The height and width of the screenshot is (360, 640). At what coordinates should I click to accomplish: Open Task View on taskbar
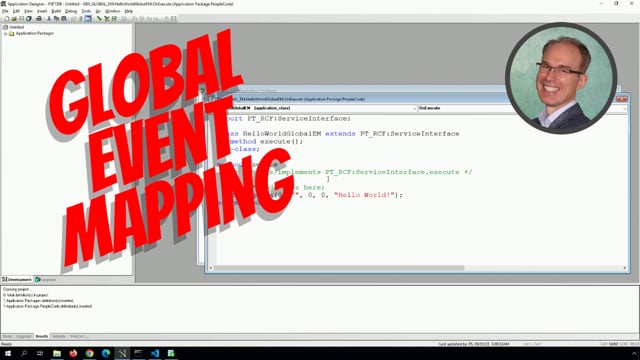click(40, 353)
